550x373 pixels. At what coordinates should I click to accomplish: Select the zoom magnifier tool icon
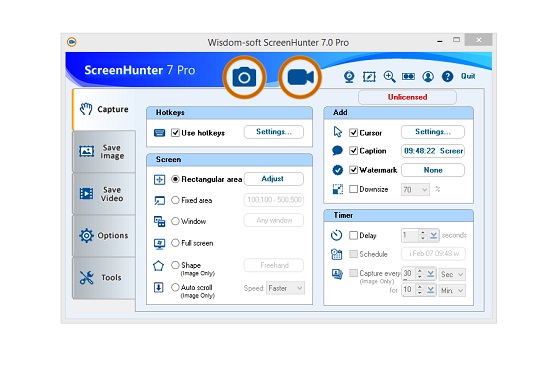click(389, 76)
